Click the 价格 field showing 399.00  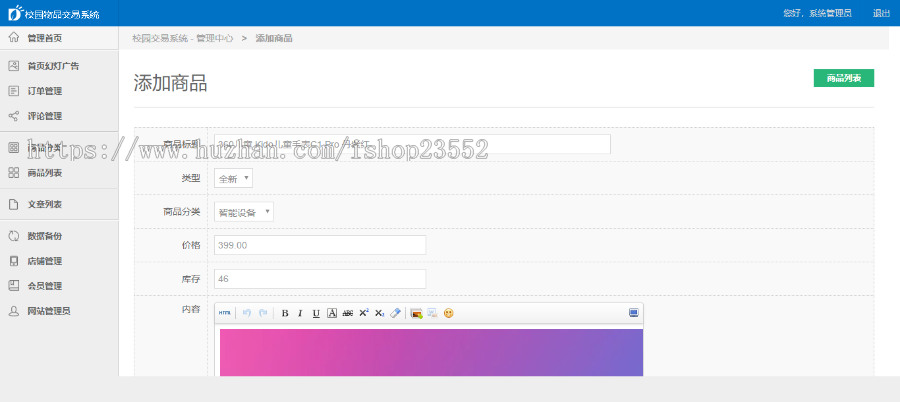pos(320,245)
